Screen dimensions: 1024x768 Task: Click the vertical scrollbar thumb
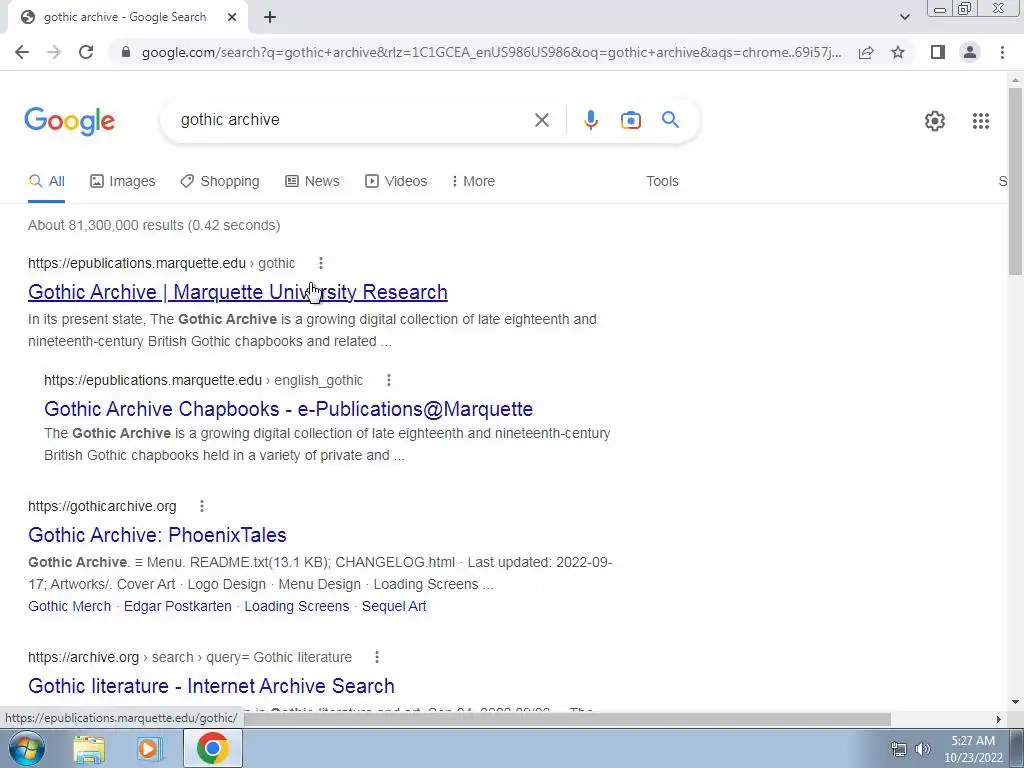click(1015, 181)
